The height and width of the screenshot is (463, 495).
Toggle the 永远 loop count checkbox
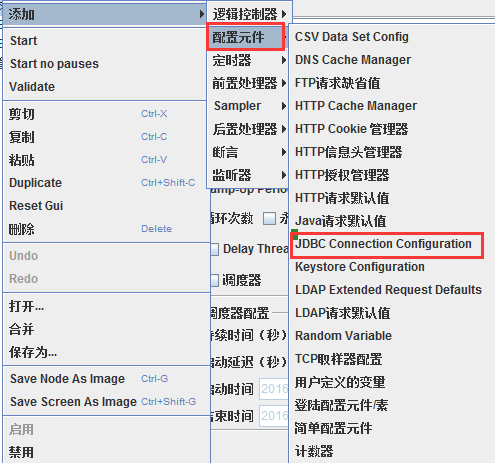point(269,219)
